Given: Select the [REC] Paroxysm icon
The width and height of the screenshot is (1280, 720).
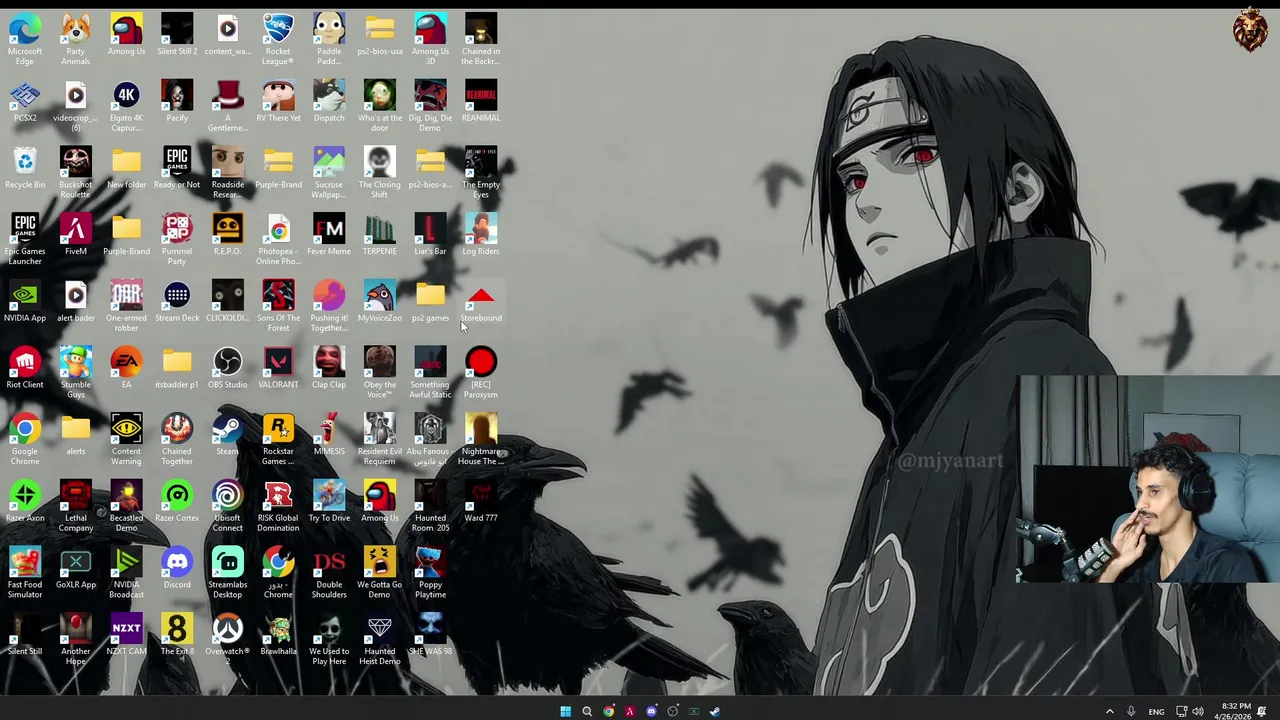Looking at the screenshot, I should pyautogui.click(x=481, y=372).
